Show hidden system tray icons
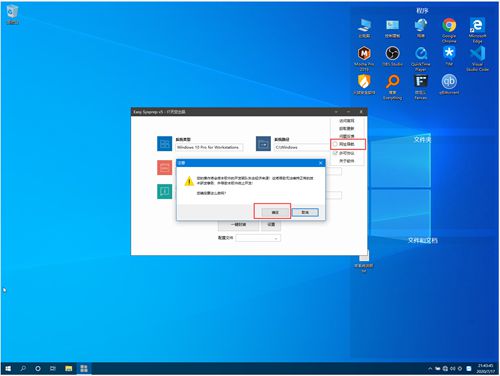Viewport: 500px width, 376px height. click(x=430, y=368)
